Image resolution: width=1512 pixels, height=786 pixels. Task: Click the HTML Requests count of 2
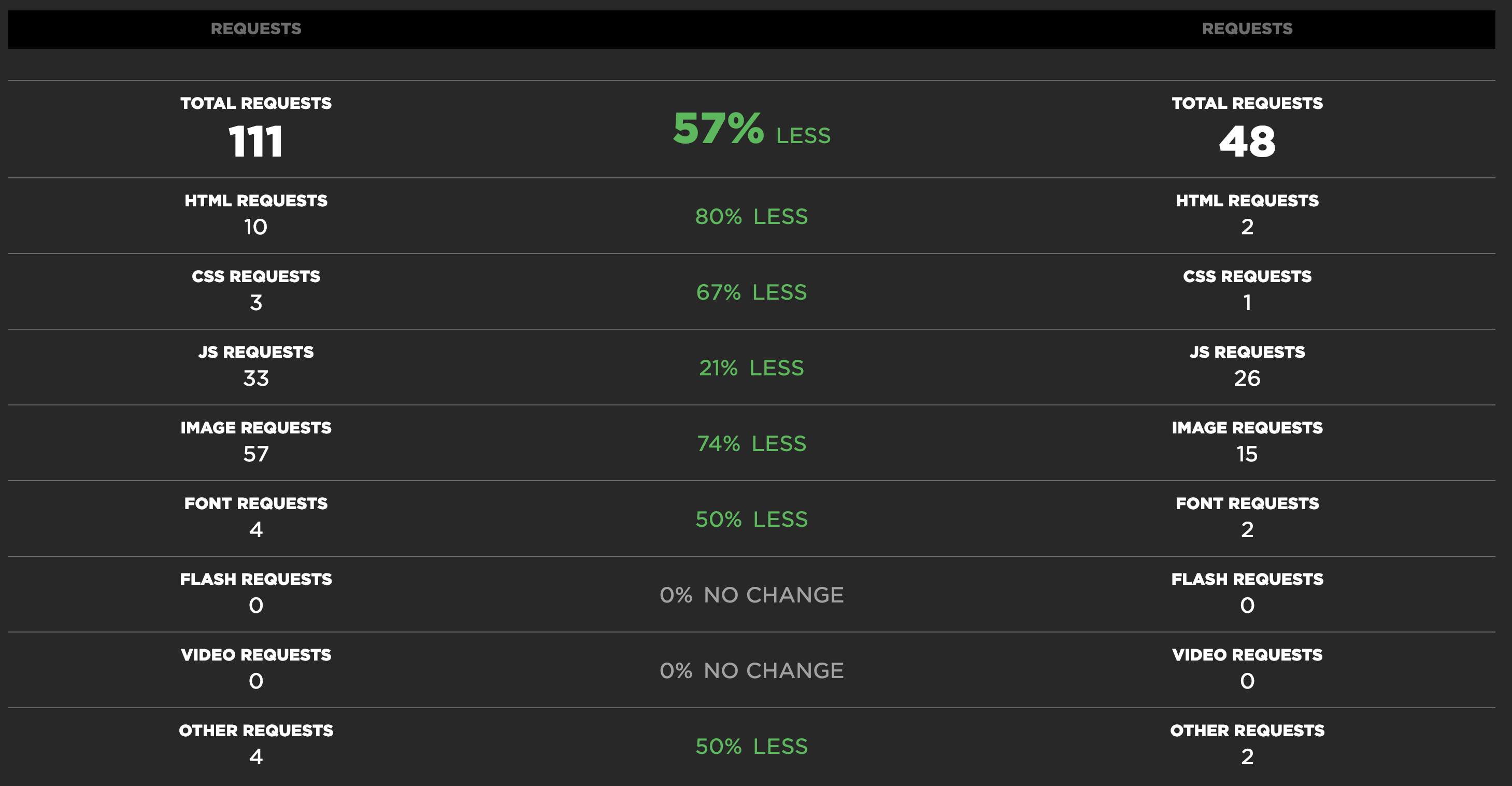tap(1247, 227)
